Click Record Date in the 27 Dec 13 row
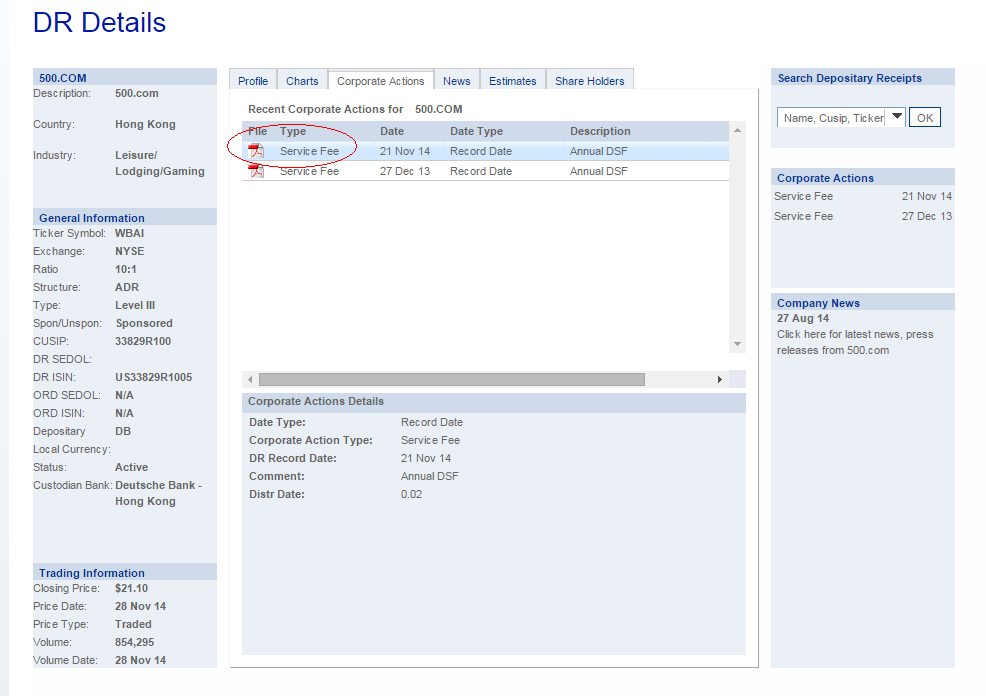986x696 pixels. tap(481, 171)
